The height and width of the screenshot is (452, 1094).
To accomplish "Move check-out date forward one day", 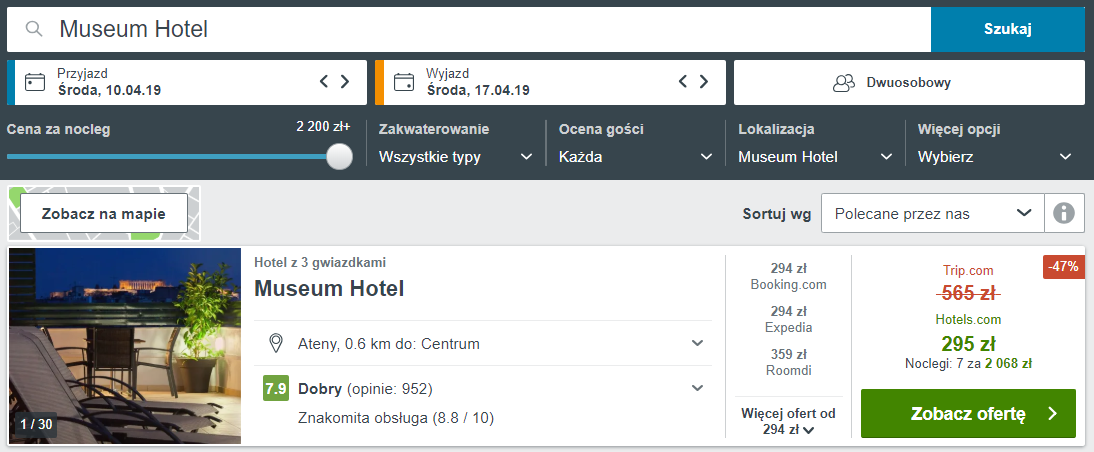I will click(704, 82).
